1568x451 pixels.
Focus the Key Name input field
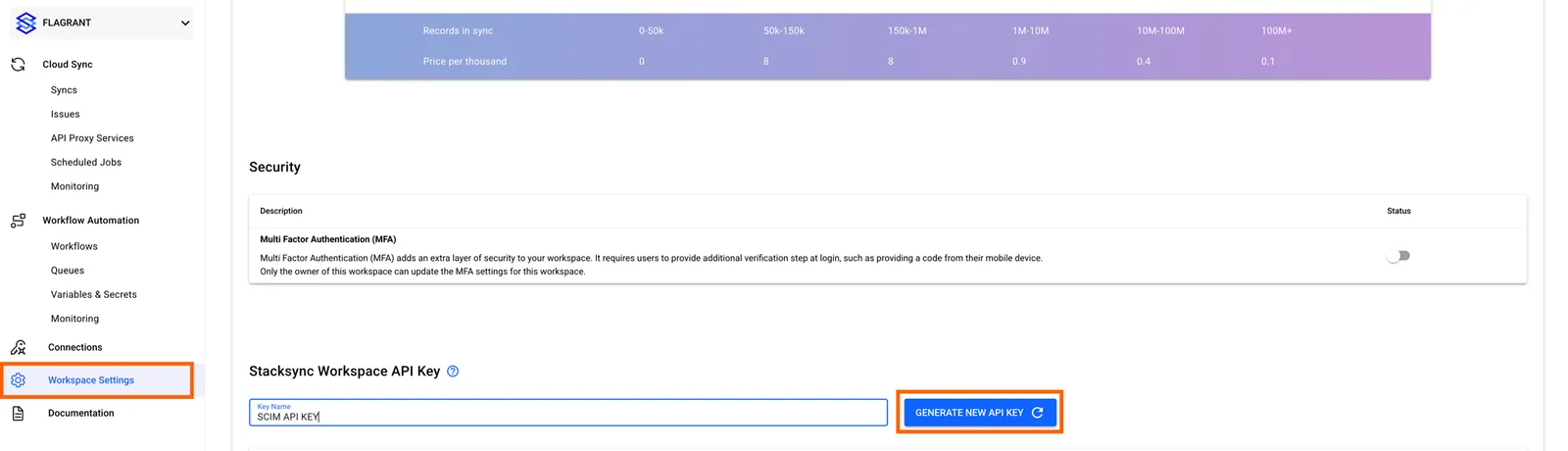coord(568,413)
